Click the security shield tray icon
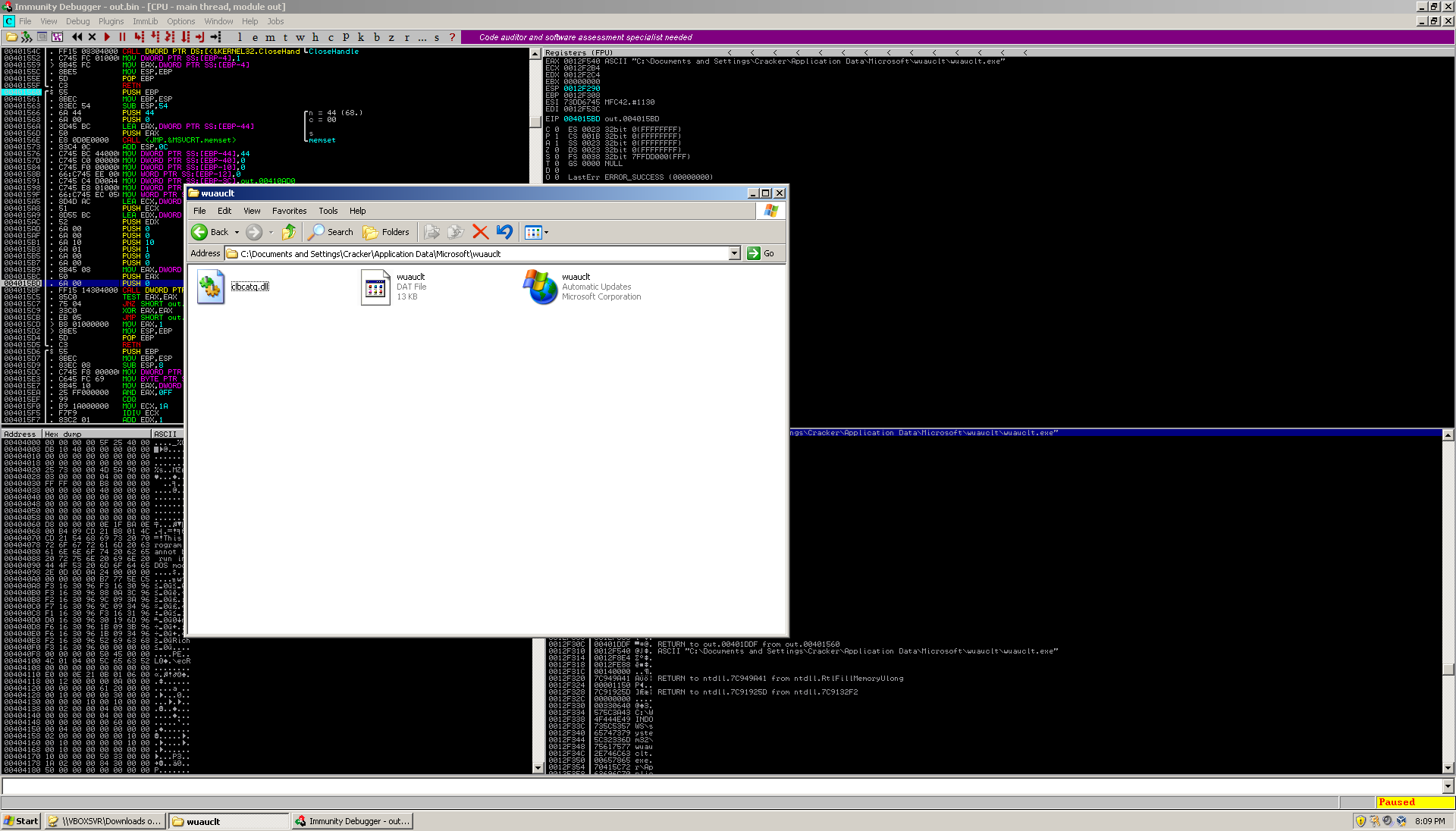 (x=1360, y=821)
